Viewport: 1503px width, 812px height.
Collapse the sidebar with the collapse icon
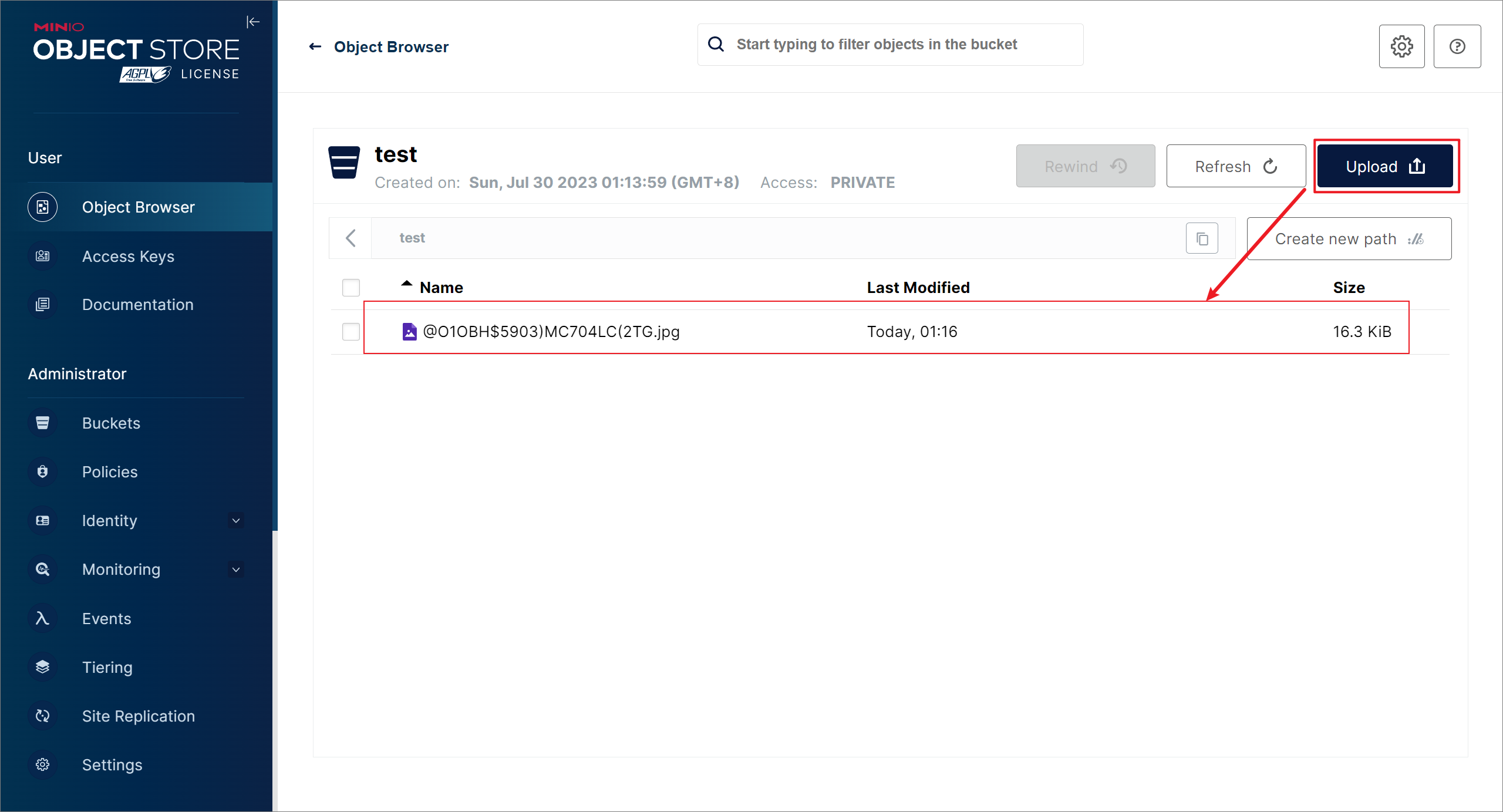[x=253, y=22]
